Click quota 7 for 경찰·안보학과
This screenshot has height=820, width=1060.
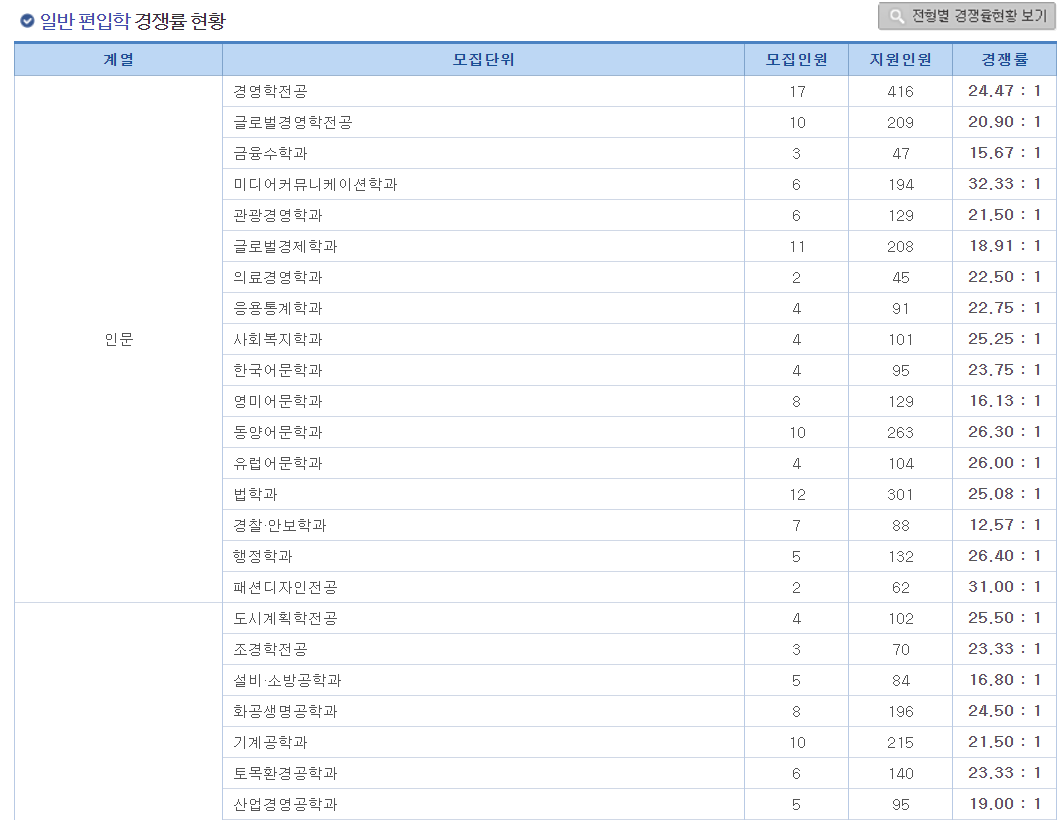point(796,526)
